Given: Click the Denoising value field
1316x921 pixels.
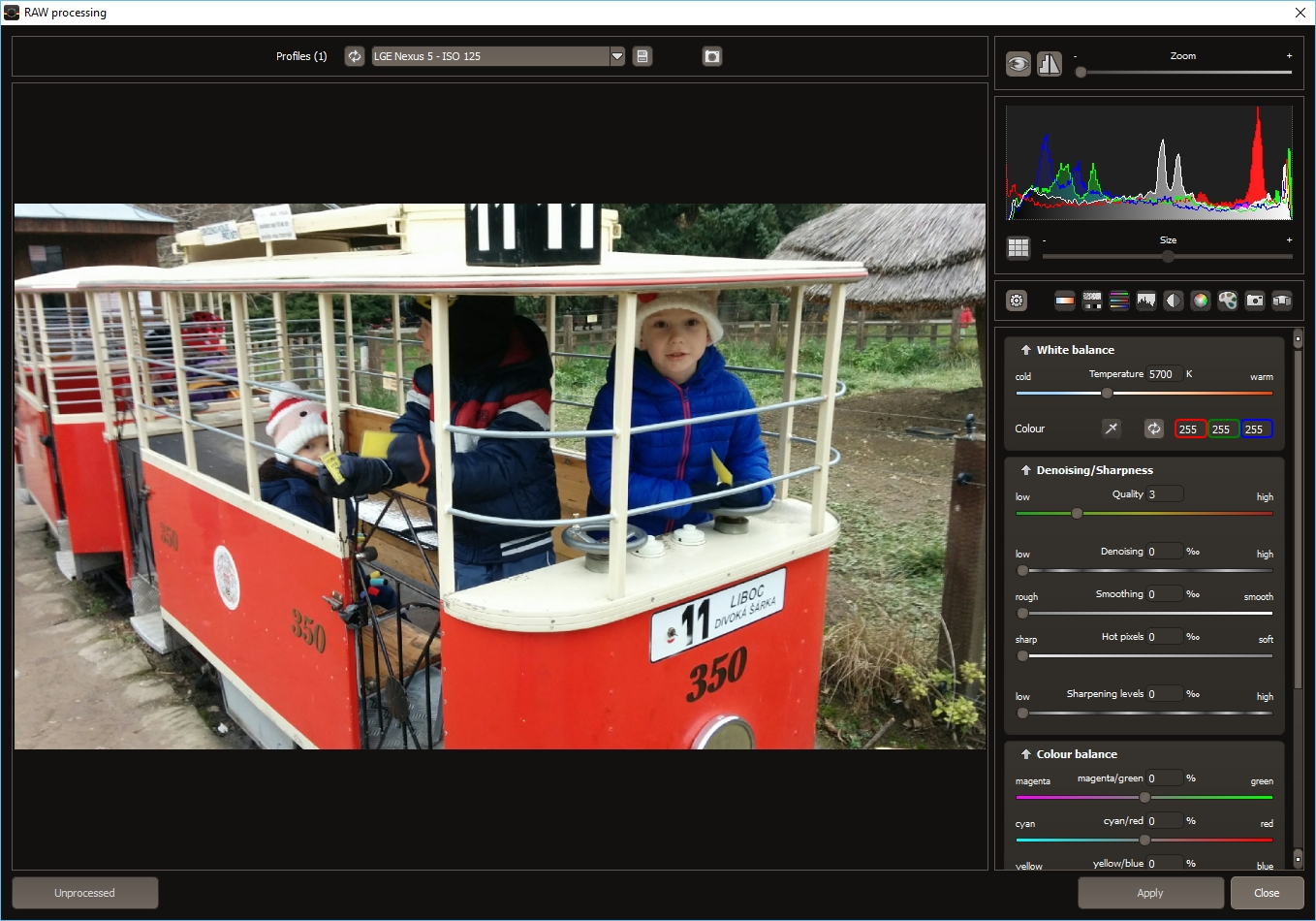Looking at the screenshot, I should 1165,552.
